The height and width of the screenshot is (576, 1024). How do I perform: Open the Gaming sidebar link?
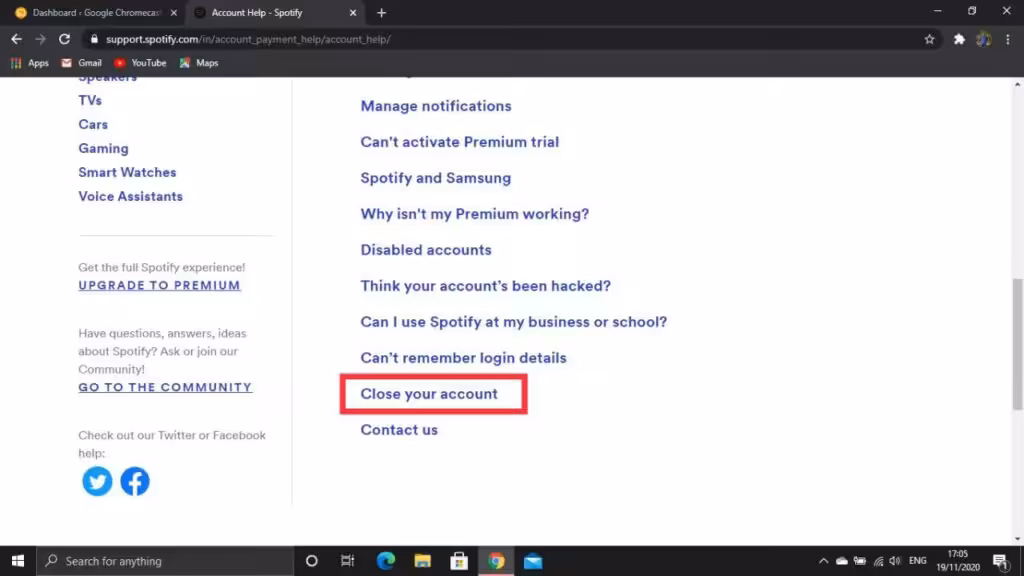click(x=103, y=149)
